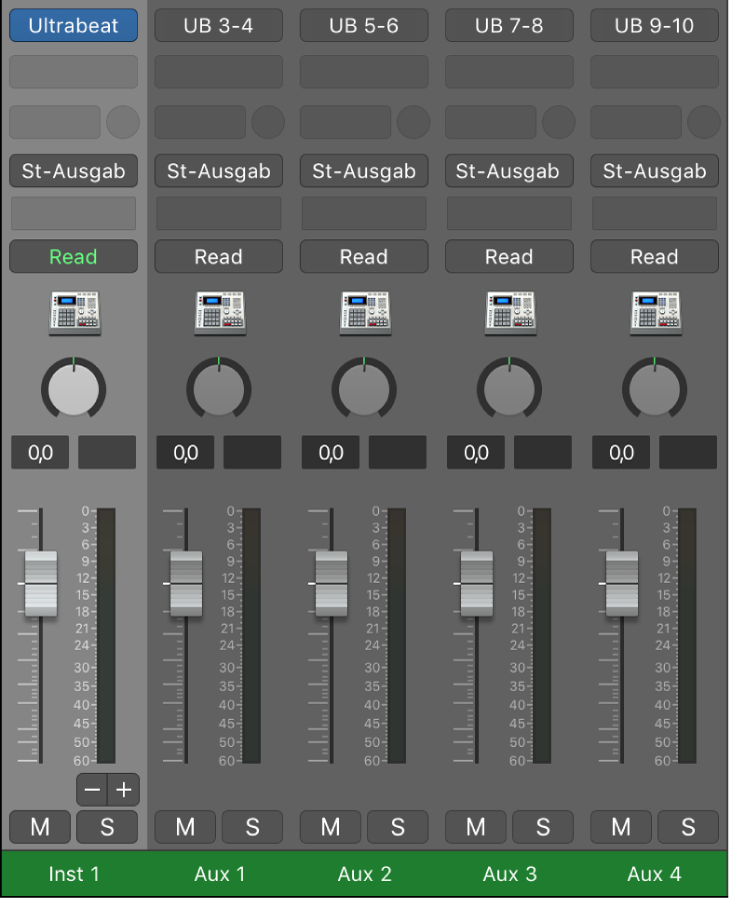
Task: Open St-Ausgab output menu on Aux 3
Action: coord(509,171)
